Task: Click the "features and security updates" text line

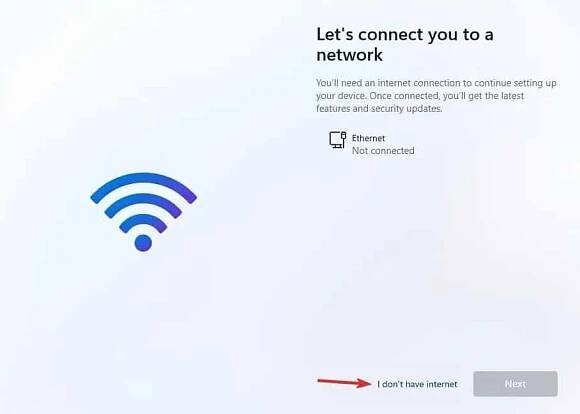Action: [379, 108]
